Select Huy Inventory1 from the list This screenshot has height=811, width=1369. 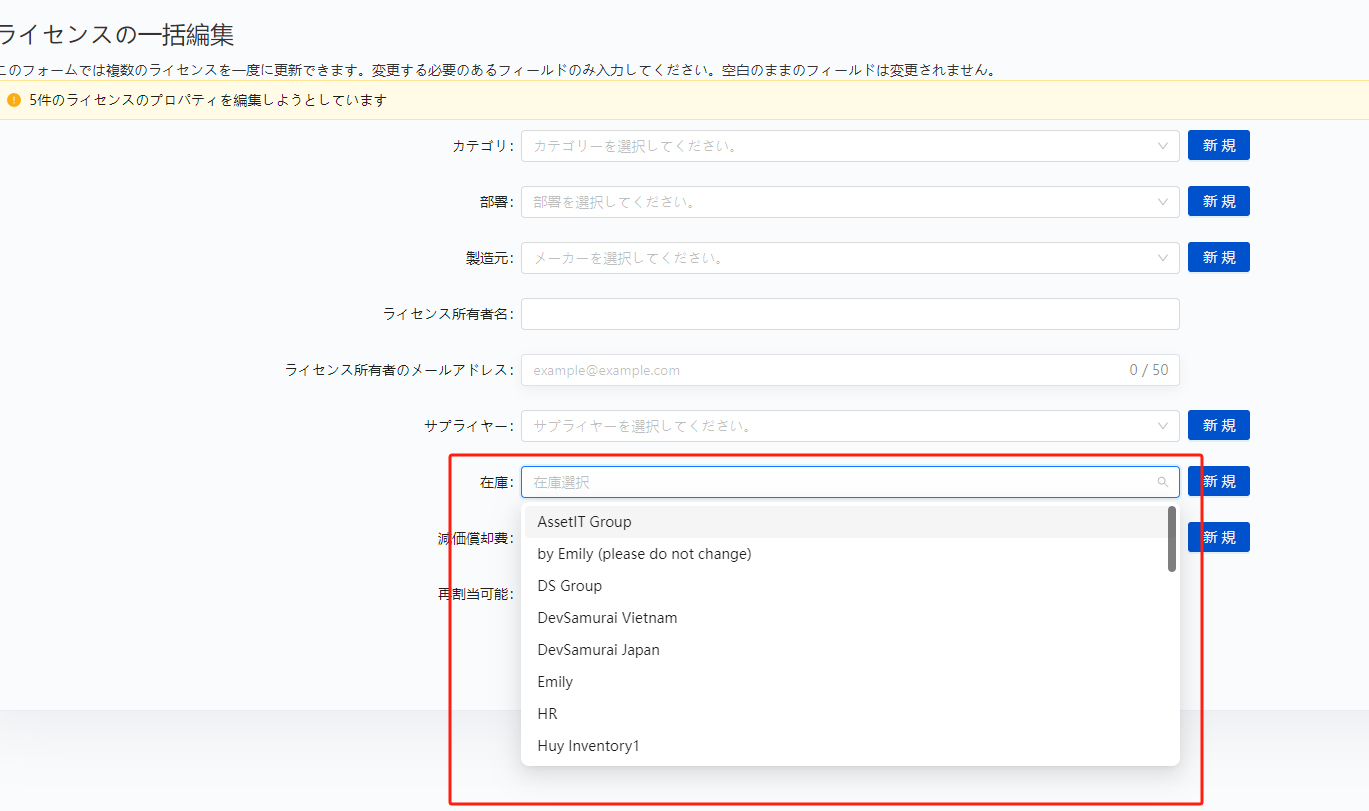click(x=588, y=746)
